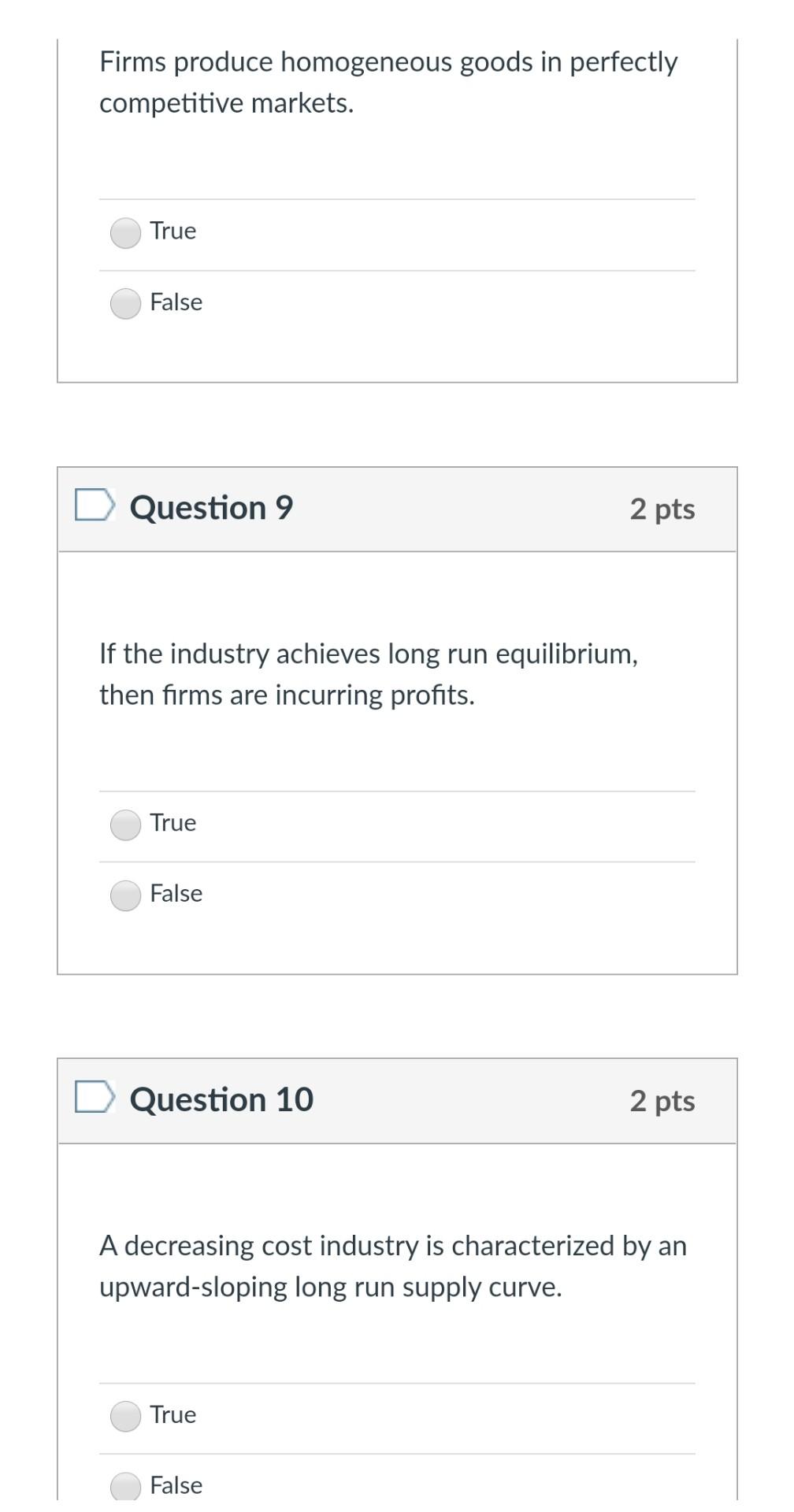The height and width of the screenshot is (1512, 794).
Task: Click the True label under Question 10
Action: pos(173,1414)
